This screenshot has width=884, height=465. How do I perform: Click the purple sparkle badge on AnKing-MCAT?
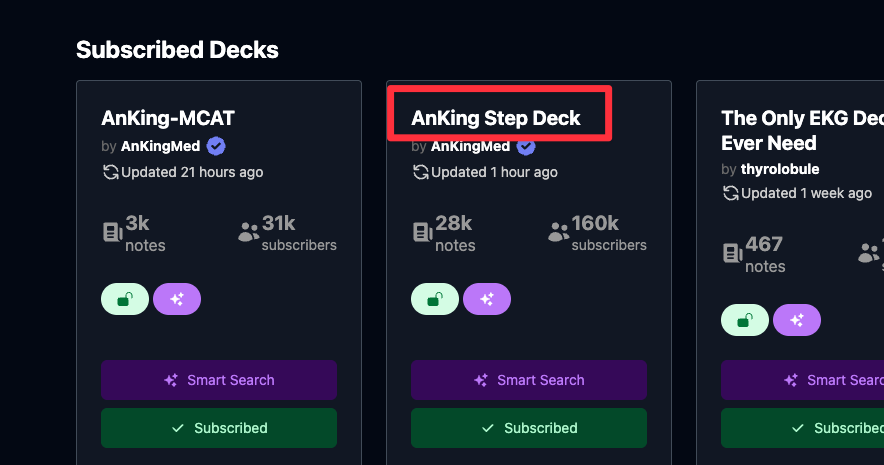[x=177, y=299]
